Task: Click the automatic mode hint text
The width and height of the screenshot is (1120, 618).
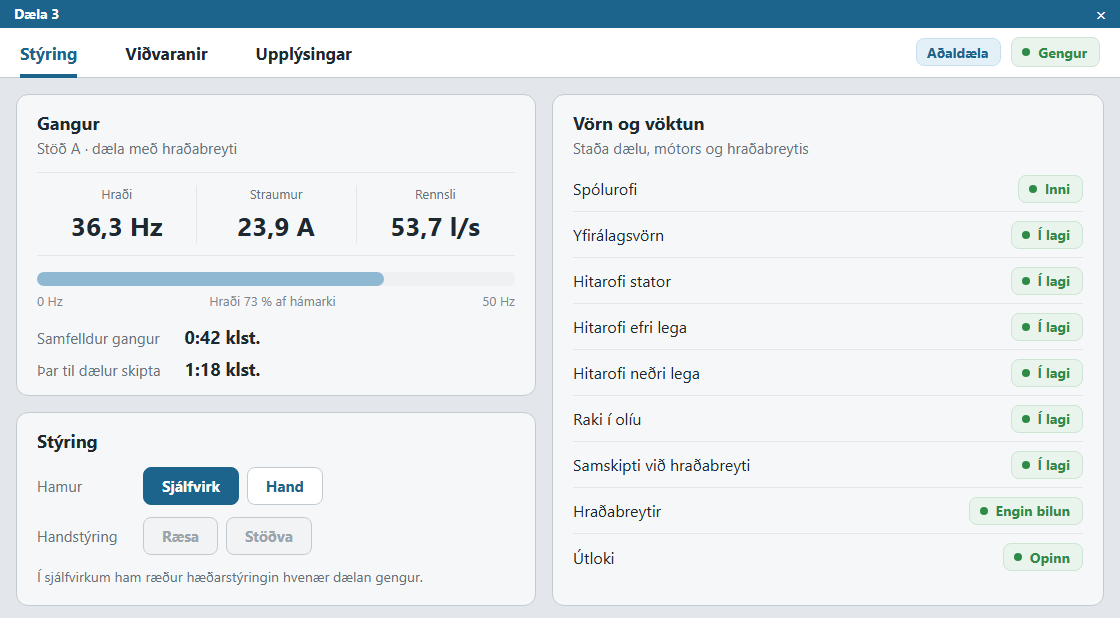Action: [230, 577]
